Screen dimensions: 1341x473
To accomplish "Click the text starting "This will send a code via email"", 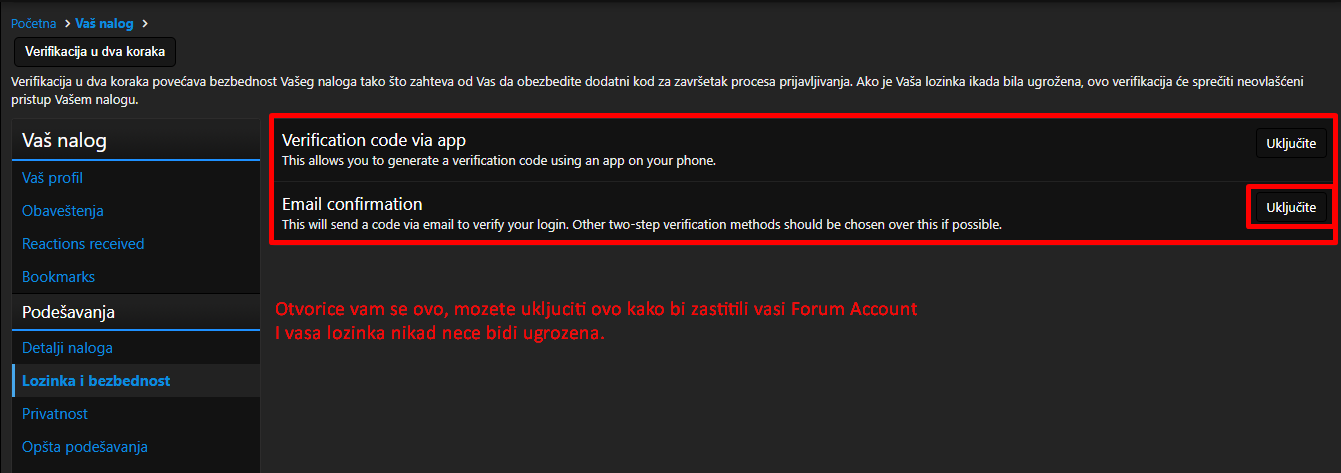I will point(642,224).
